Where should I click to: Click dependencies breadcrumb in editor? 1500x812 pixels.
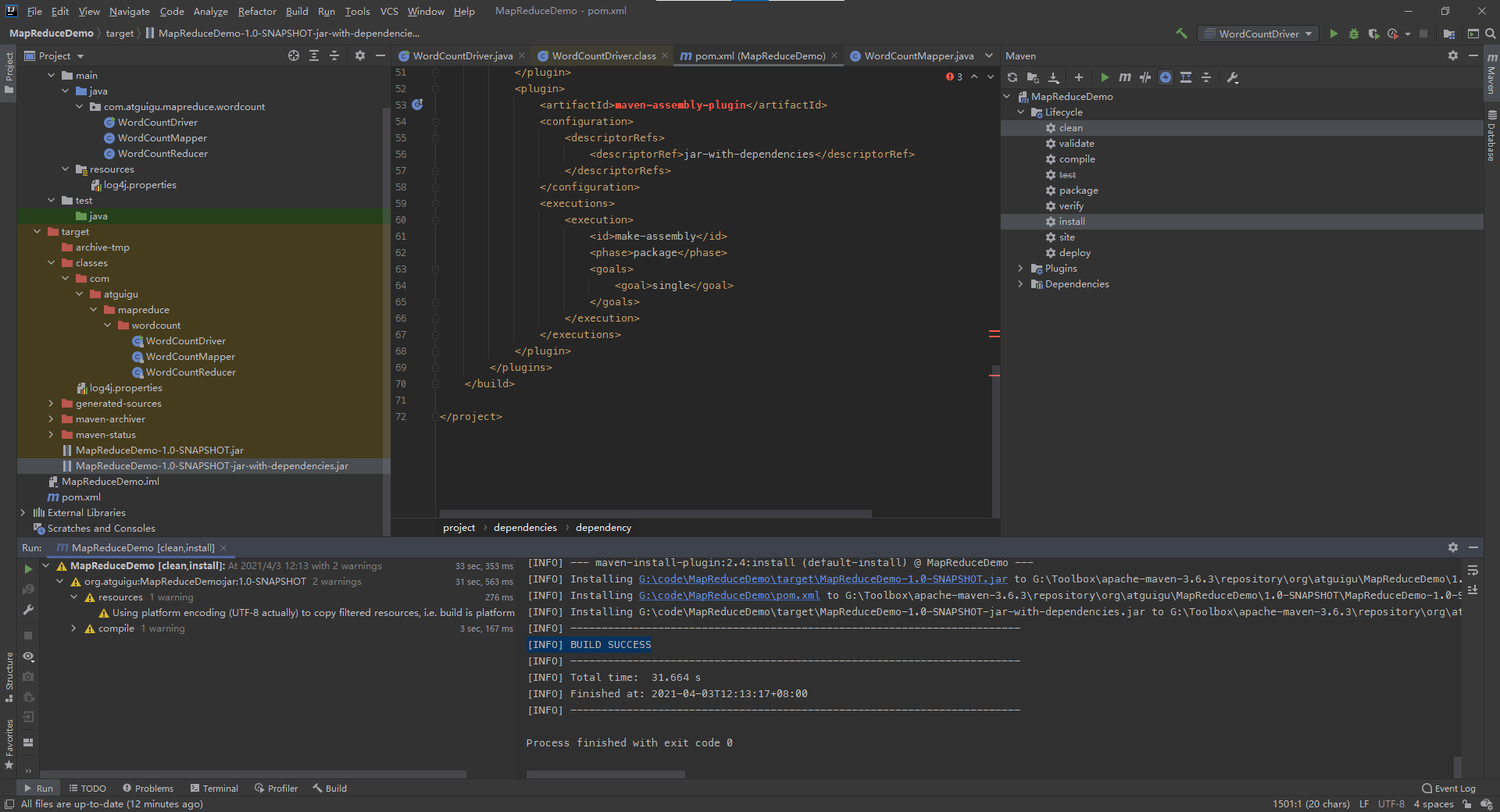(x=525, y=527)
